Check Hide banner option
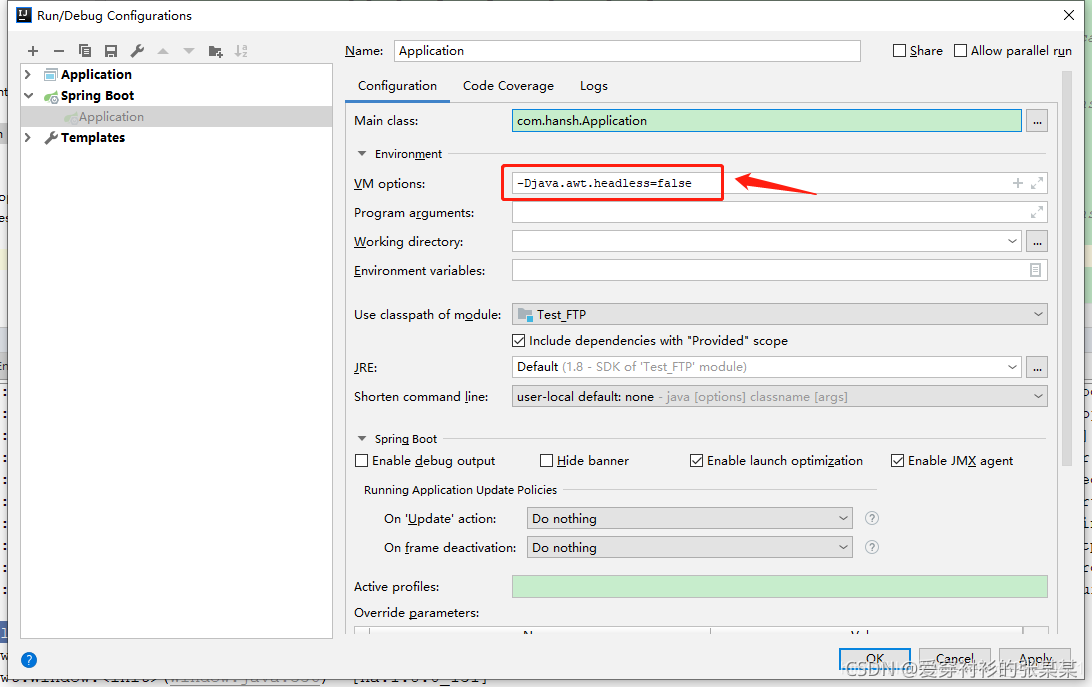 pyautogui.click(x=545, y=460)
